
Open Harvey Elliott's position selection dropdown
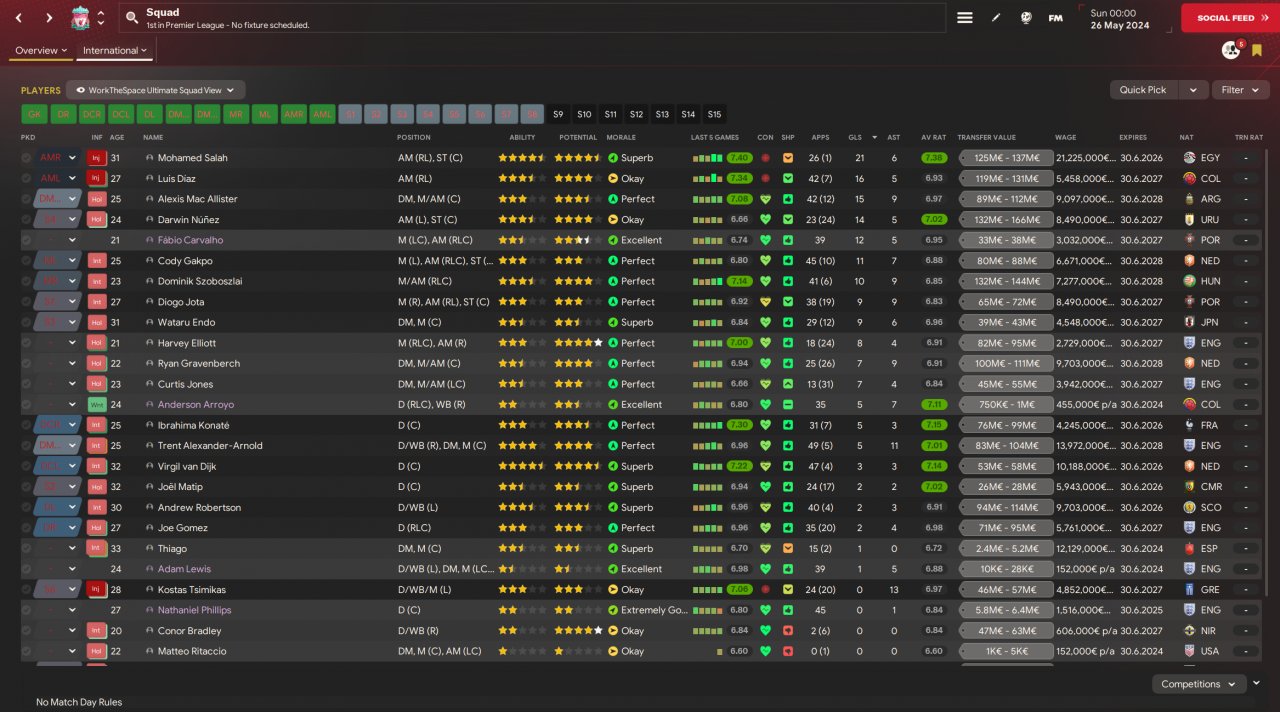click(58, 343)
